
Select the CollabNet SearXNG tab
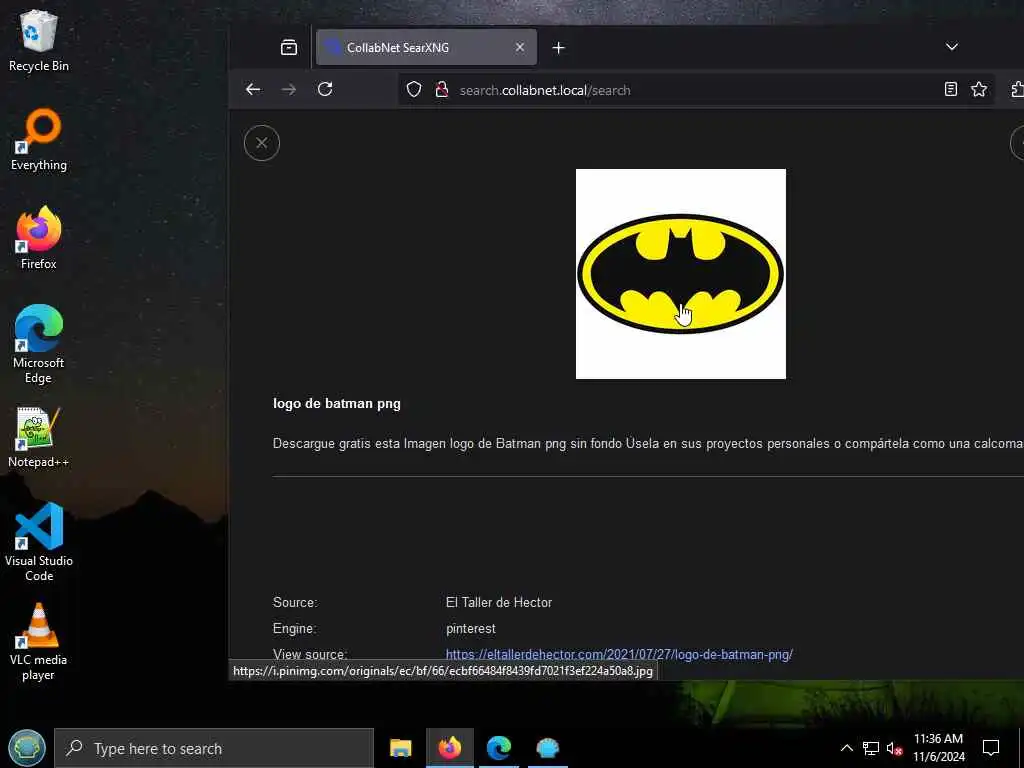[426, 47]
